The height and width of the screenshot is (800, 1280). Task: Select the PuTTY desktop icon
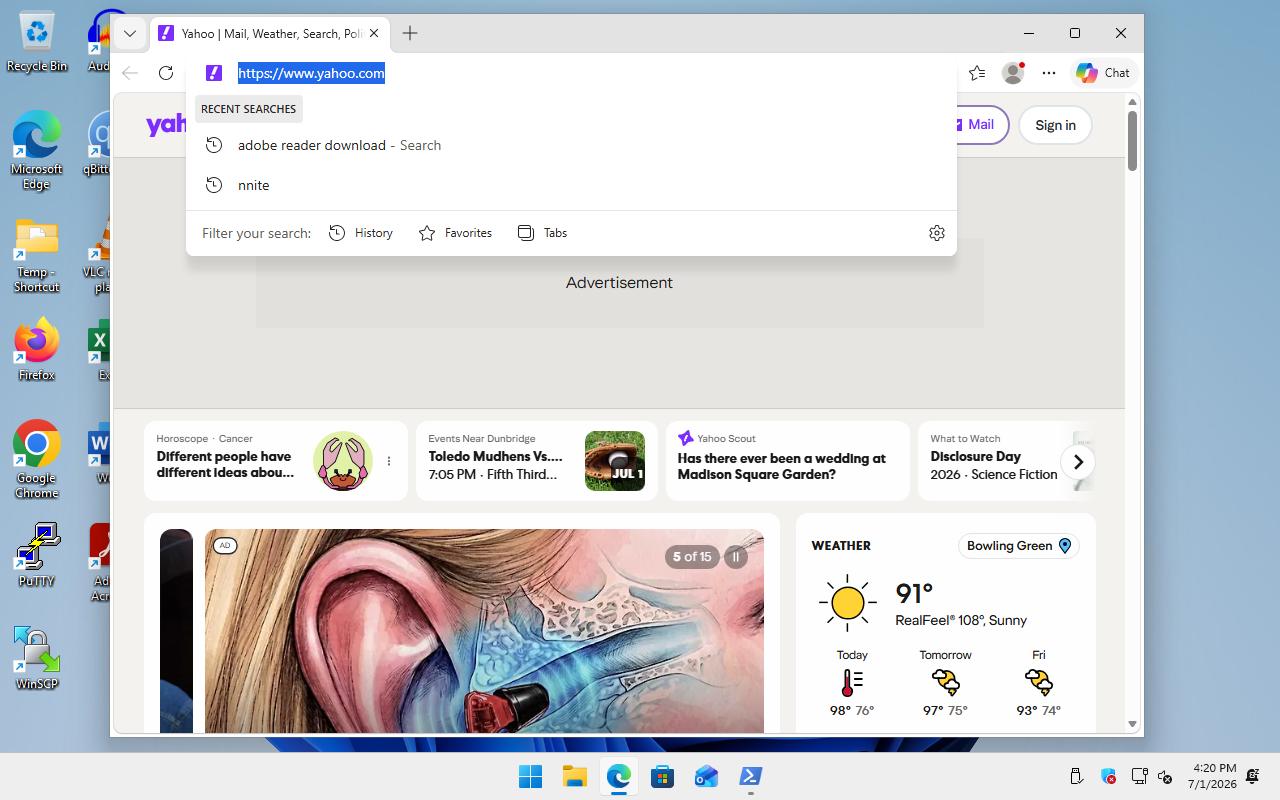point(37,555)
